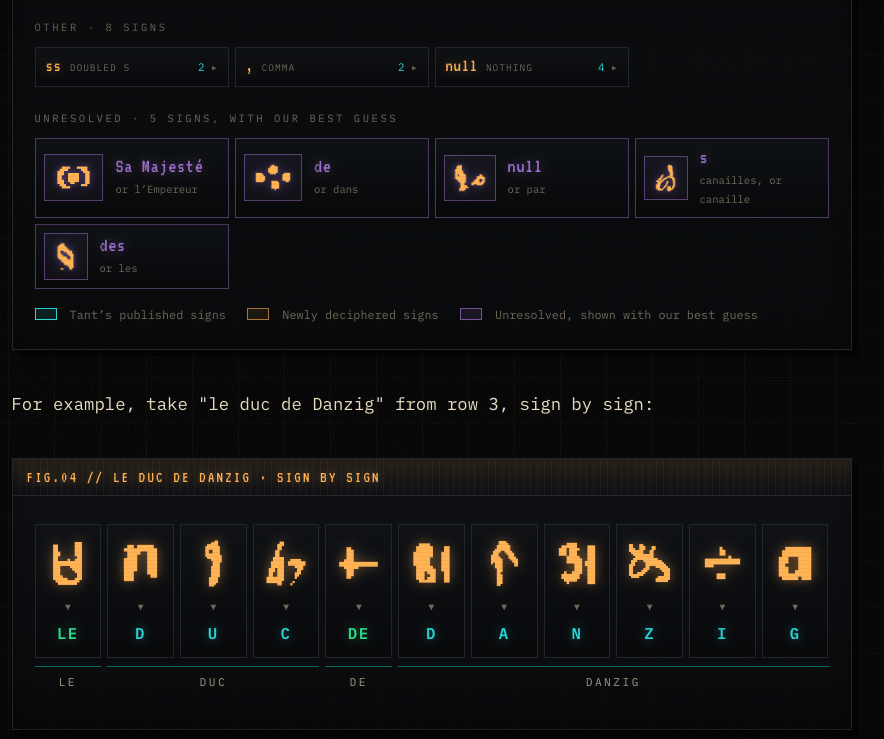Expand the null nothing sign entry
Screen dimensions: 884x739
532,67
